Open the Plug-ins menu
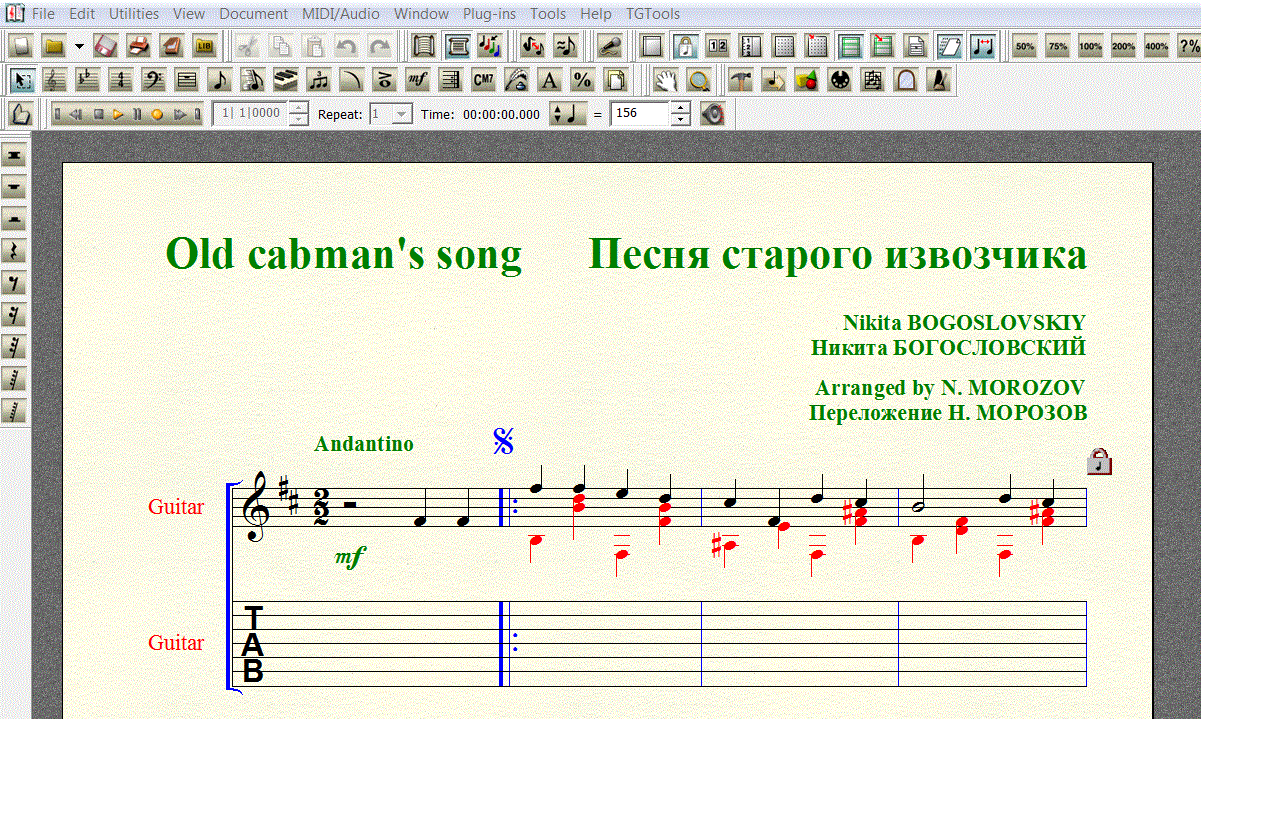This screenshot has height=817, width=1274. 490,14
